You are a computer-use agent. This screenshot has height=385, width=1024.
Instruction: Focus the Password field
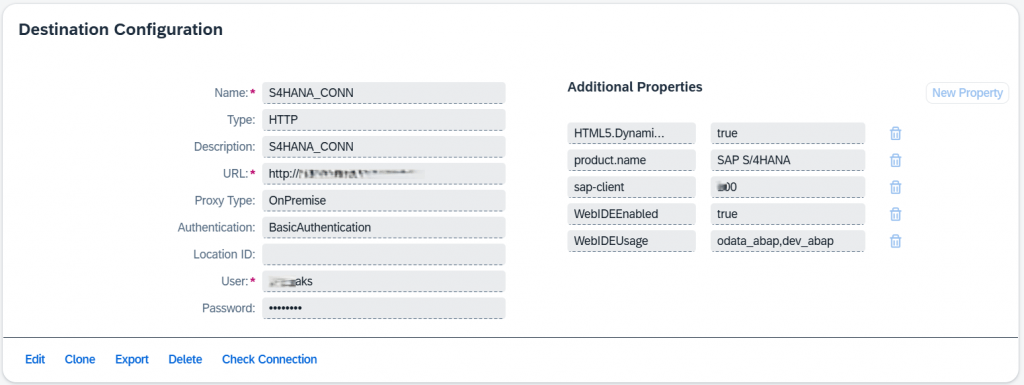384,309
